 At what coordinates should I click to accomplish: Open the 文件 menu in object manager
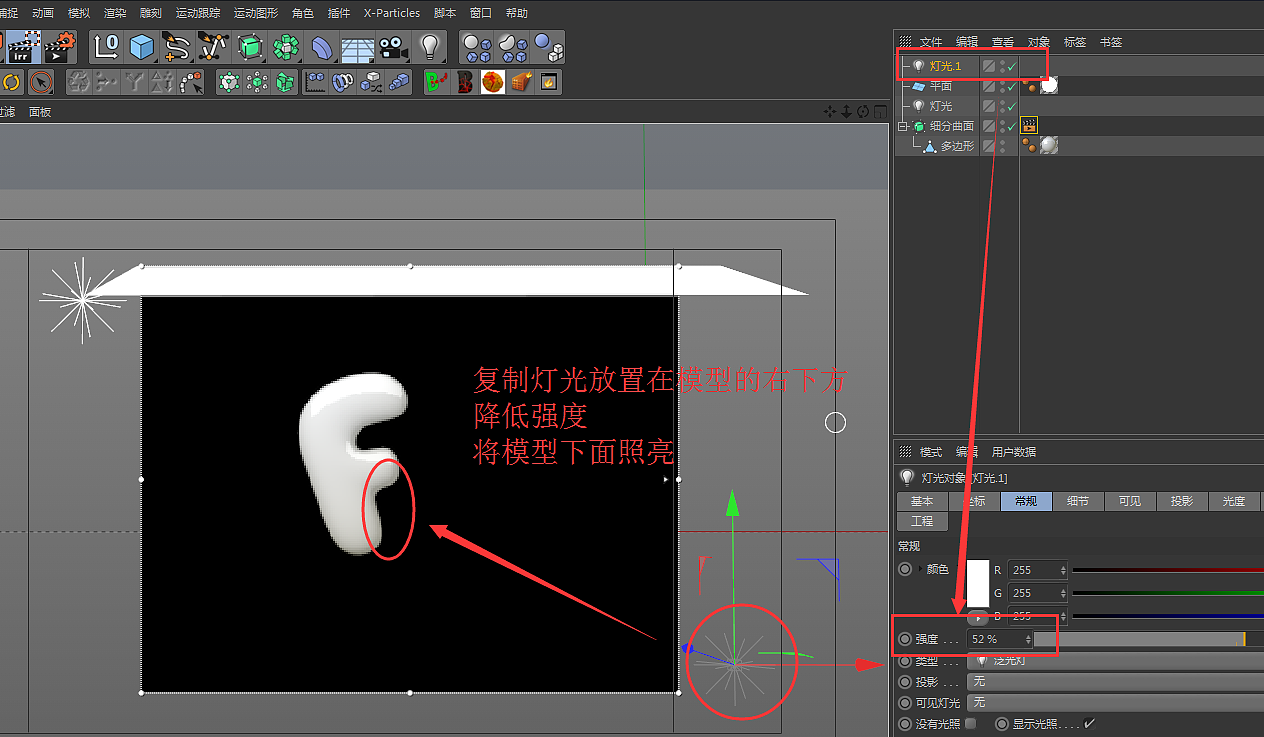point(931,42)
